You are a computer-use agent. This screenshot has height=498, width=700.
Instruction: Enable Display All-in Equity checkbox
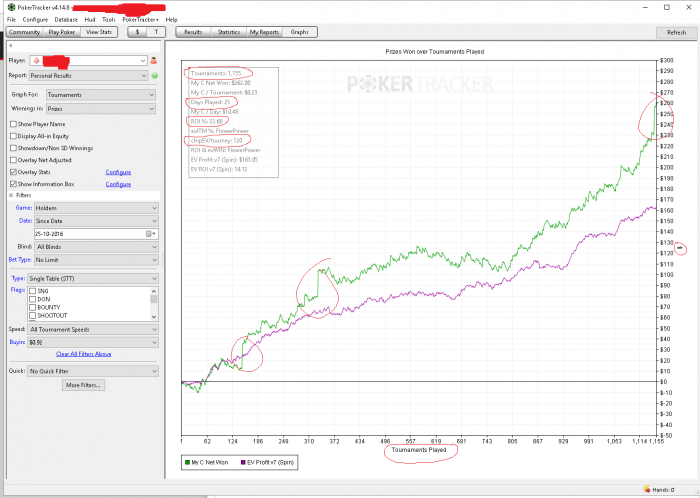13,136
